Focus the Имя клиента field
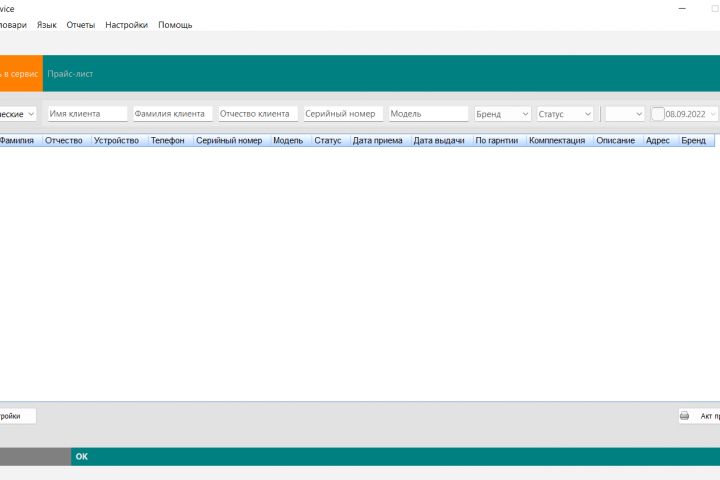 (87, 113)
